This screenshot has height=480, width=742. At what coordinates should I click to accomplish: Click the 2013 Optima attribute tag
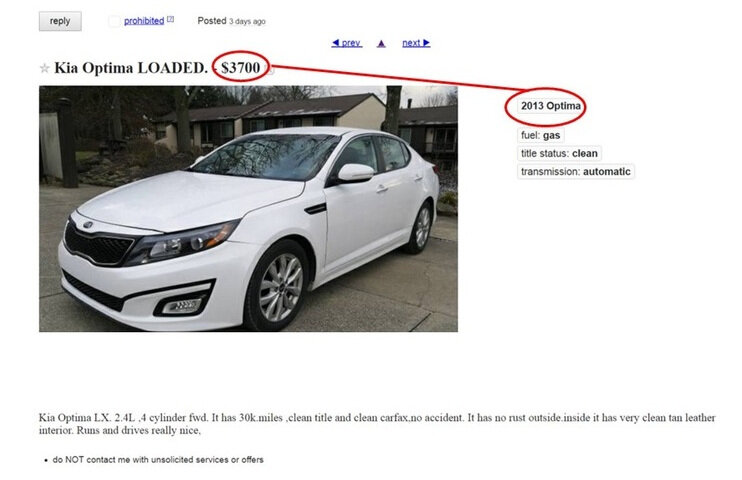pos(551,106)
